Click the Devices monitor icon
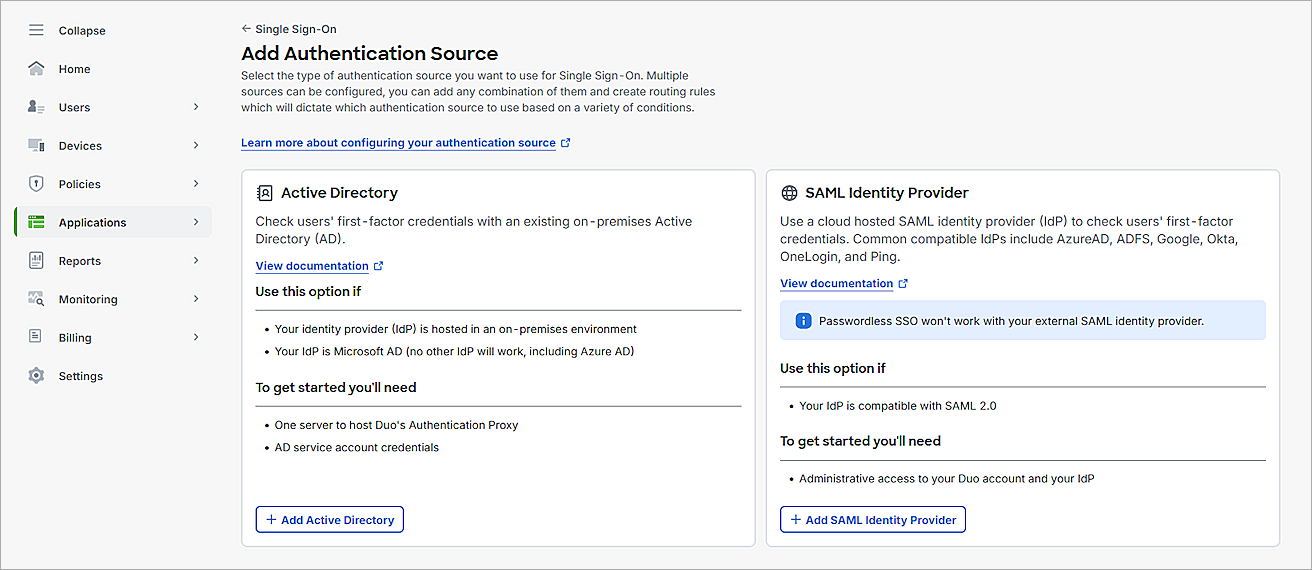Viewport: 1312px width, 570px height. point(36,146)
